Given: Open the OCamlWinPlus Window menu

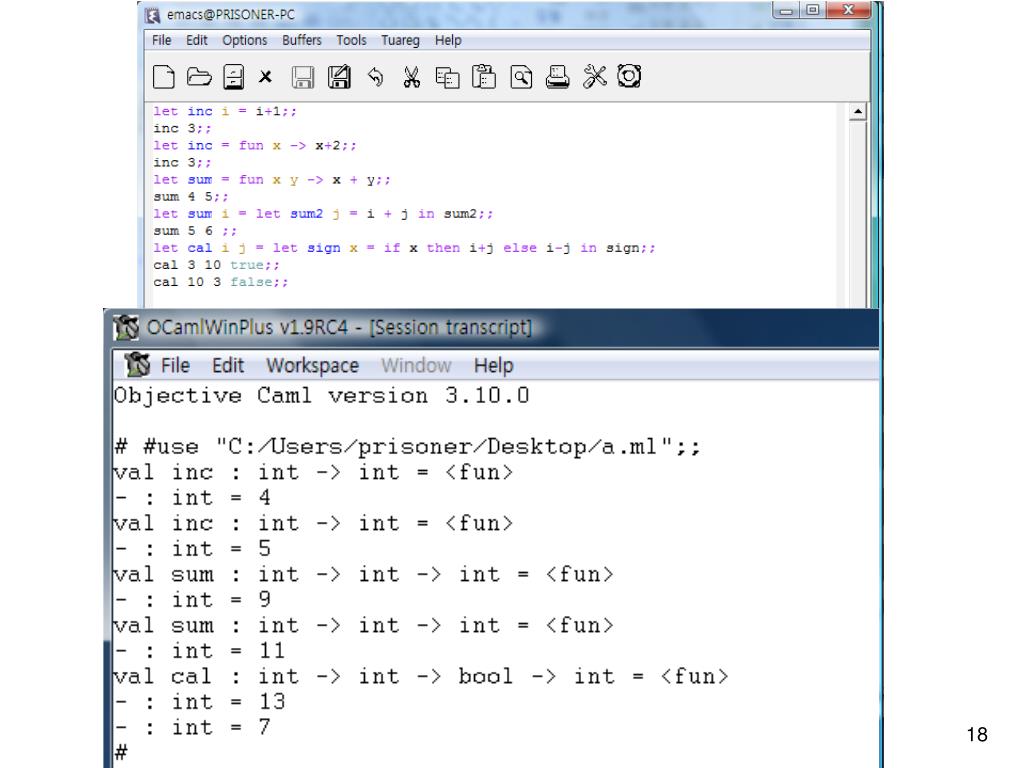Looking at the screenshot, I should pos(416,365).
